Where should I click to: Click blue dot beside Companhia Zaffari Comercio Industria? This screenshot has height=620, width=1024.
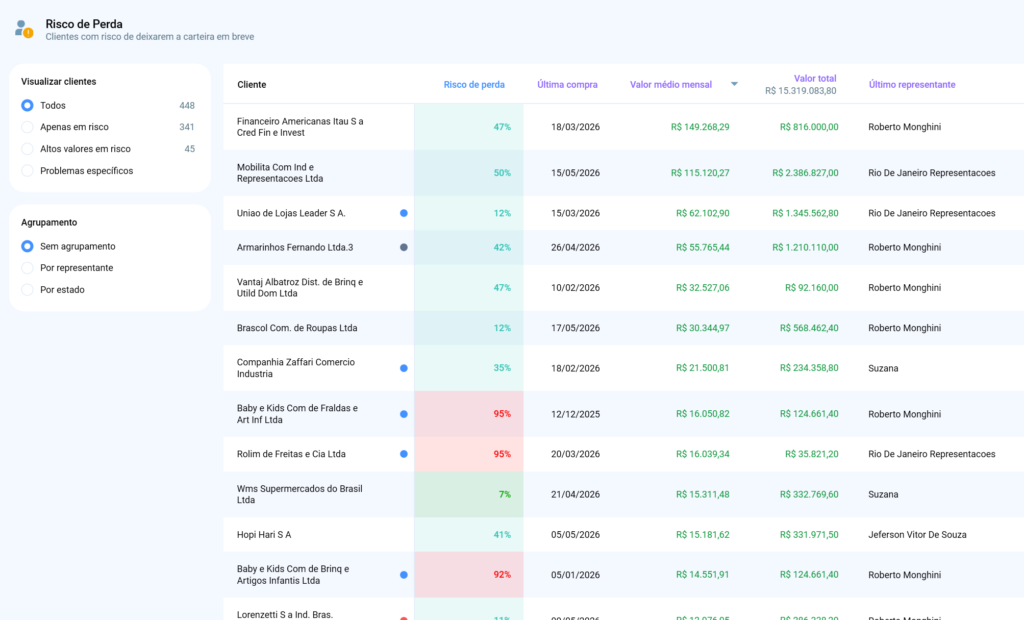click(x=404, y=368)
